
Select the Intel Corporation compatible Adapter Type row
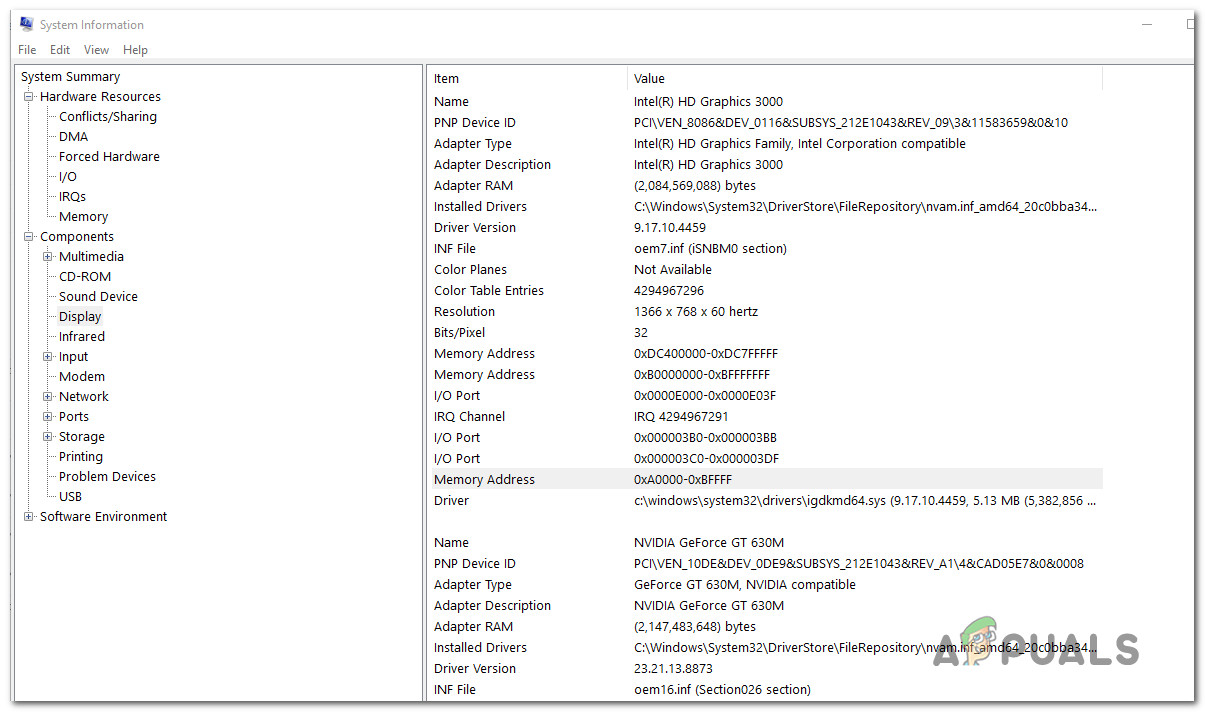765,144
